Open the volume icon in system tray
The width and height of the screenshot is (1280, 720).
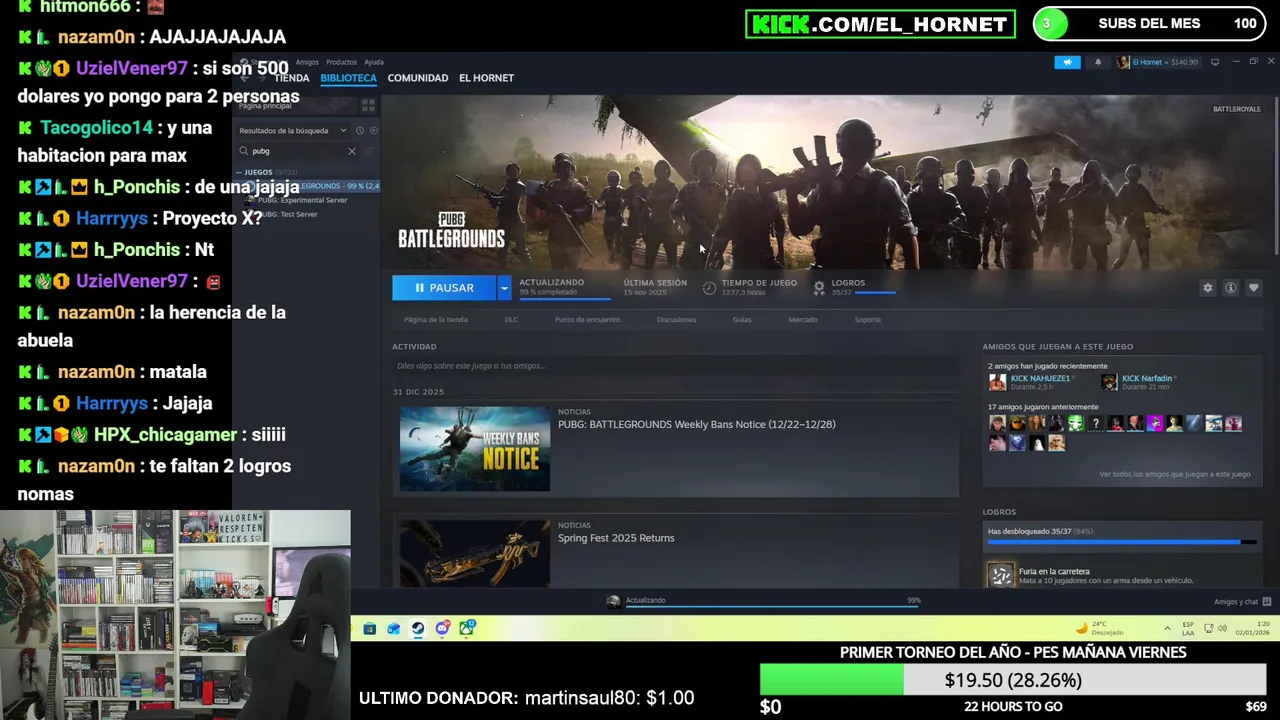(1222, 628)
